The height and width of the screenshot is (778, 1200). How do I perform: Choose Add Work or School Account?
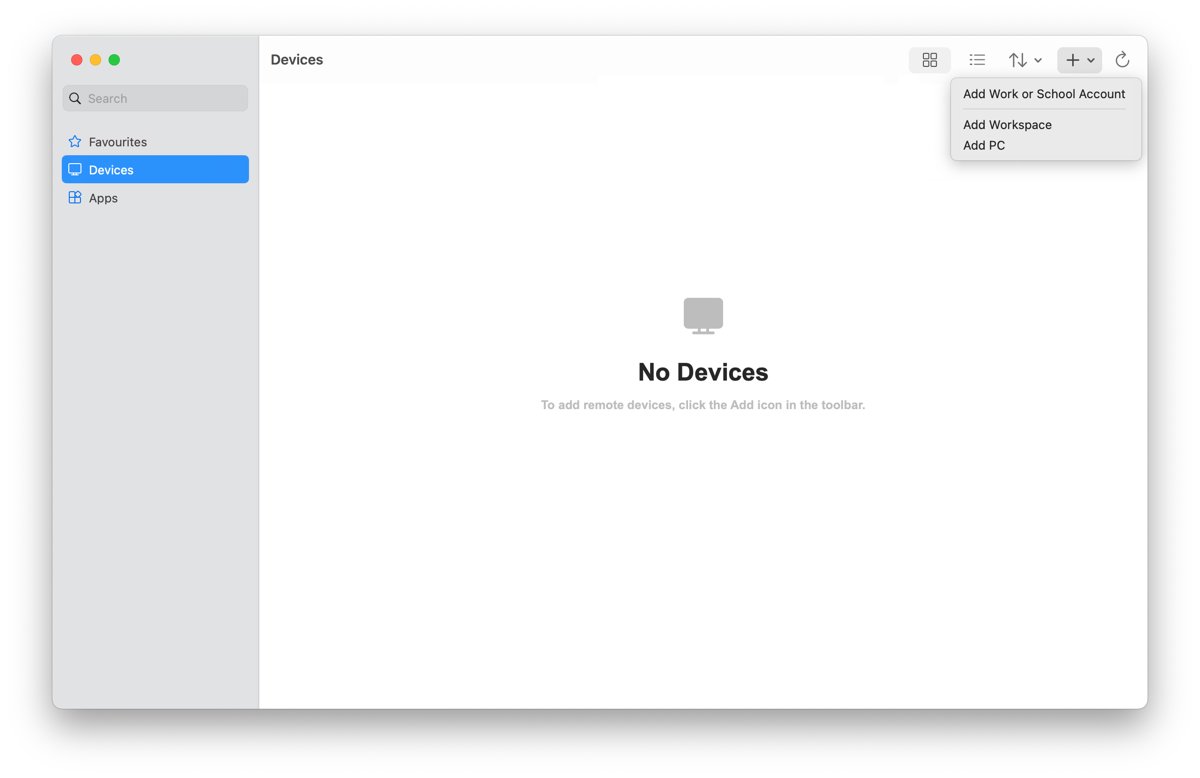point(1044,94)
